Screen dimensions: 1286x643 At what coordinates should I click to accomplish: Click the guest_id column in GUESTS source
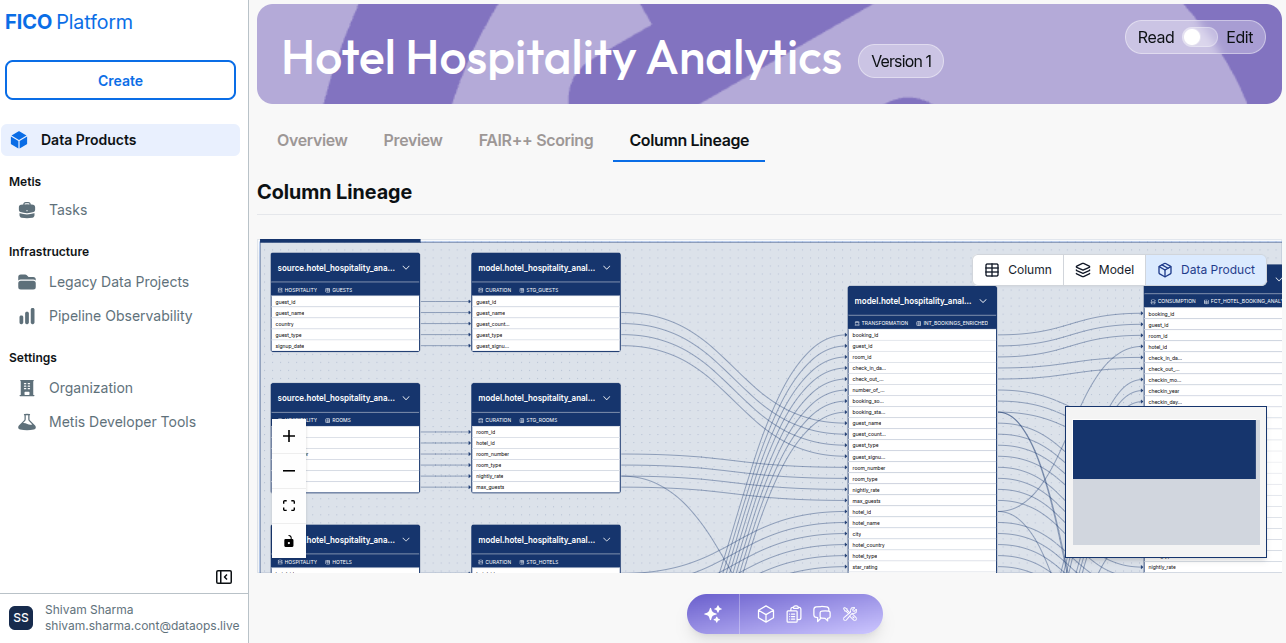coord(345,301)
